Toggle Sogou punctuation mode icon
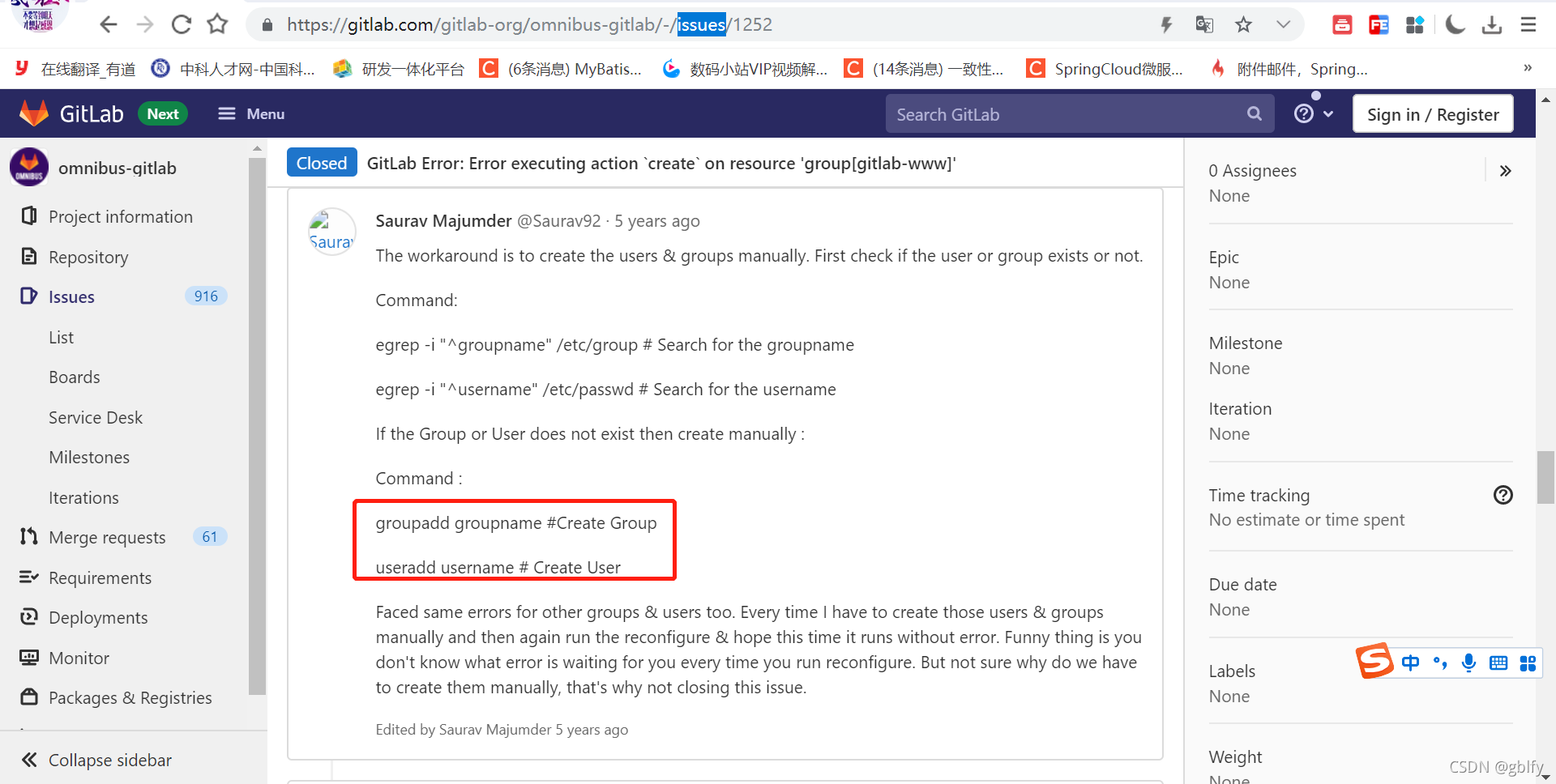 point(1440,663)
